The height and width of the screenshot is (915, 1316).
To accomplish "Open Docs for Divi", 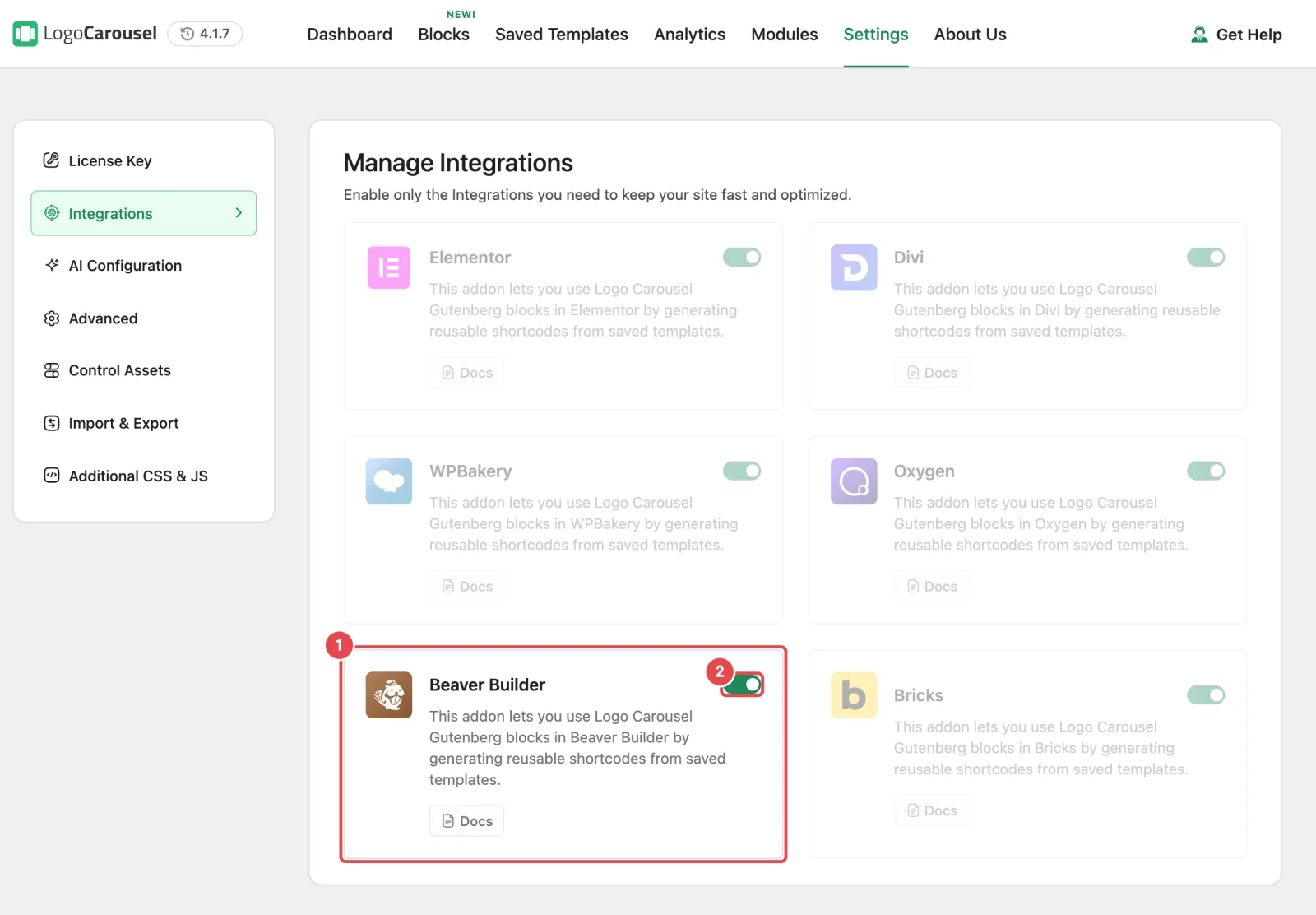I will (931, 373).
